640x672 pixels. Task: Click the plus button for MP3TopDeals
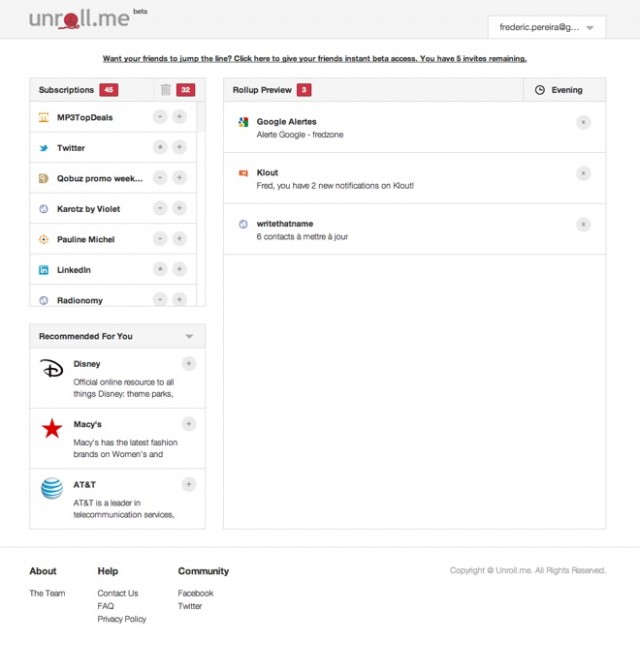pos(180,117)
